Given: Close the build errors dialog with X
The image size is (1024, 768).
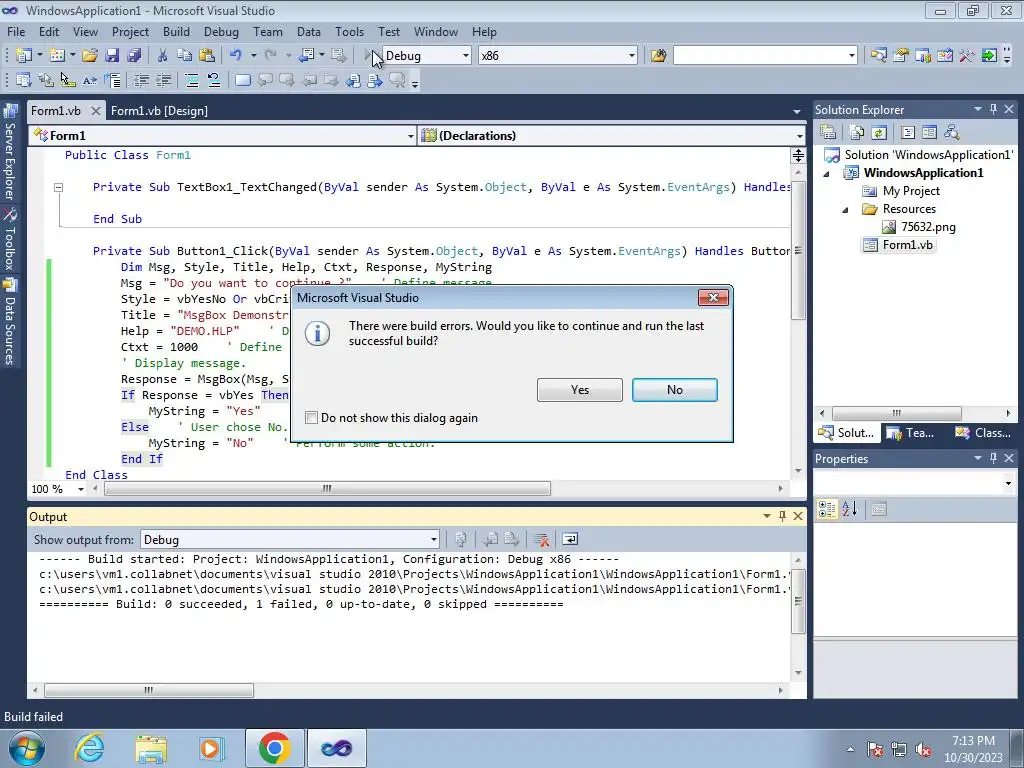Looking at the screenshot, I should (x=713, y=298).
